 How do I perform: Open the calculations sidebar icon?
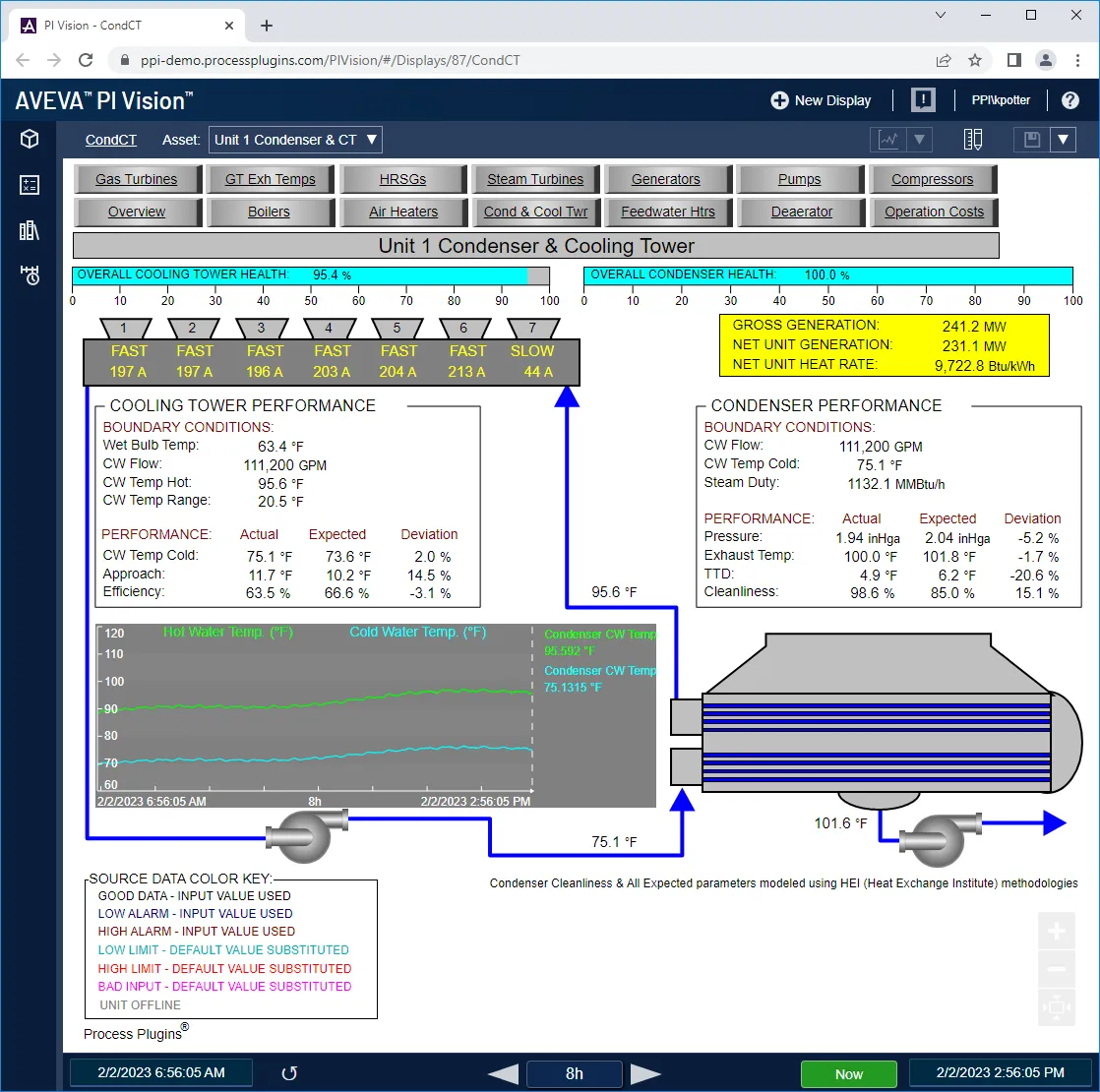(x=30, y=185)
